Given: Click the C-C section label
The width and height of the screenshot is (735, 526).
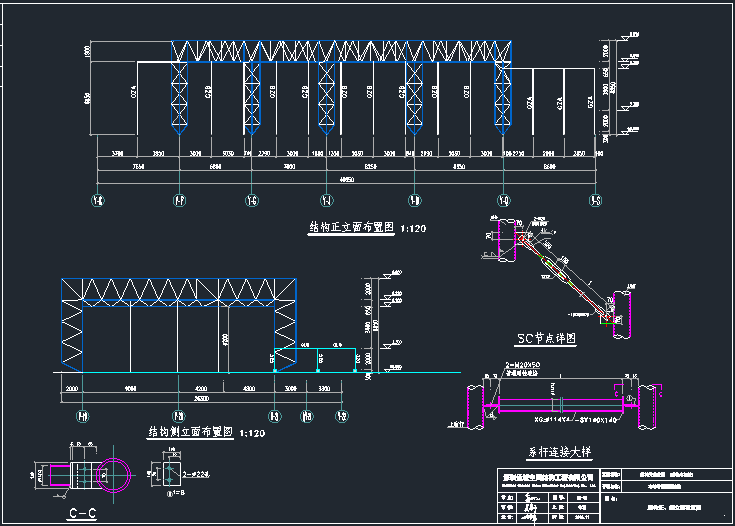Looking at the screenshot, I should [82, 513].
